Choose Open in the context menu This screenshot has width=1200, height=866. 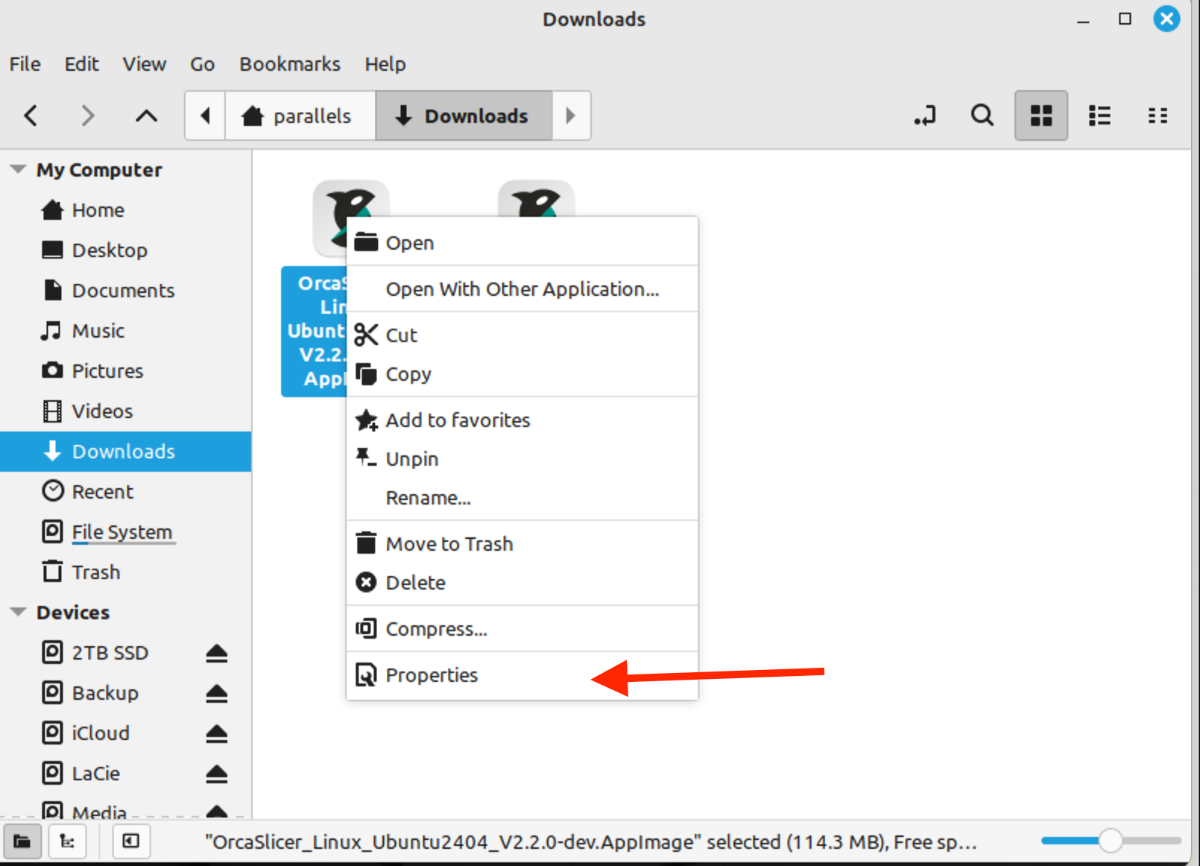pyautogui.click(x=522, y=243)
